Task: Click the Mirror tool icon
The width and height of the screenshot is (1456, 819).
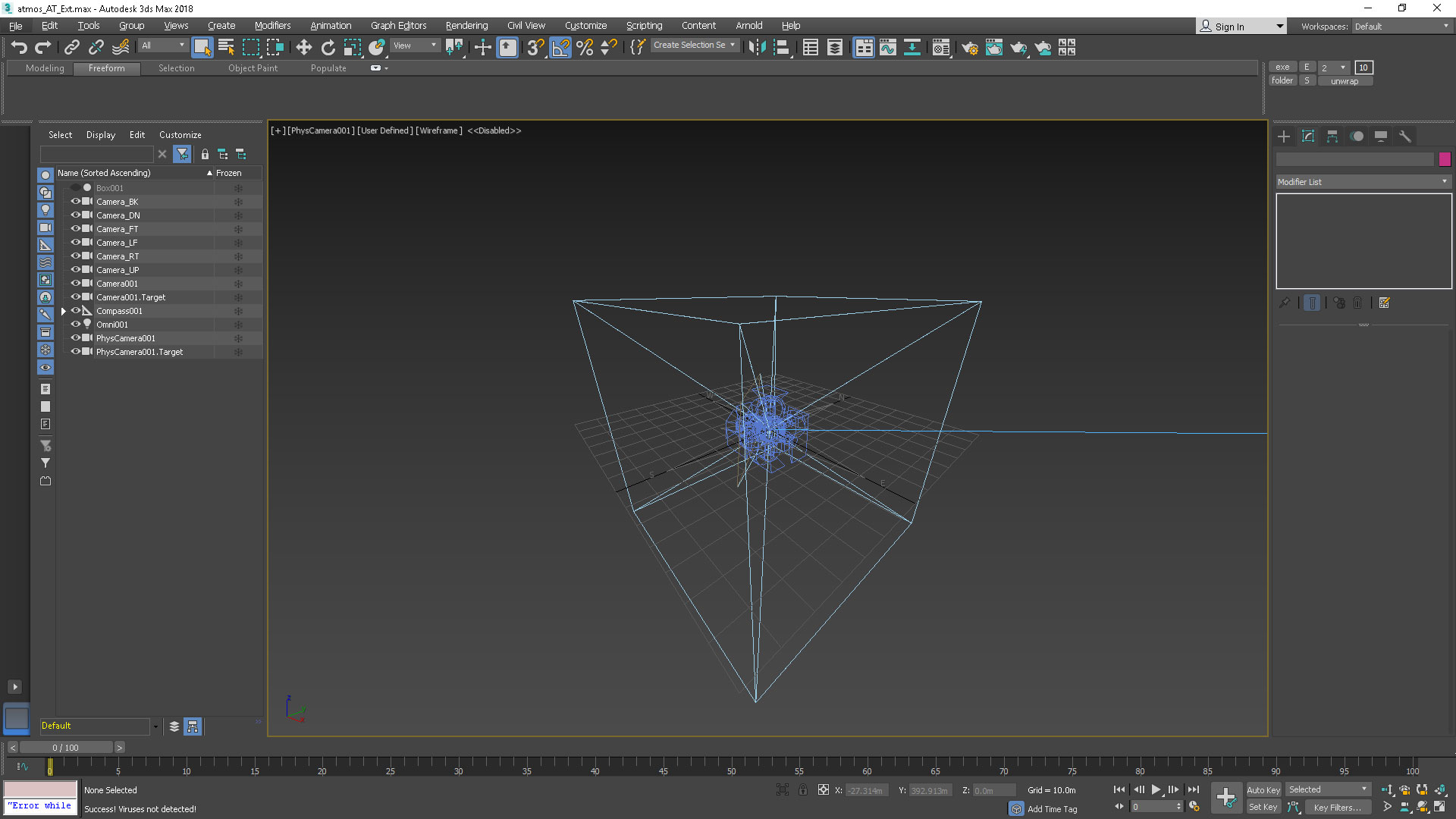Action: tap(757, 48)
